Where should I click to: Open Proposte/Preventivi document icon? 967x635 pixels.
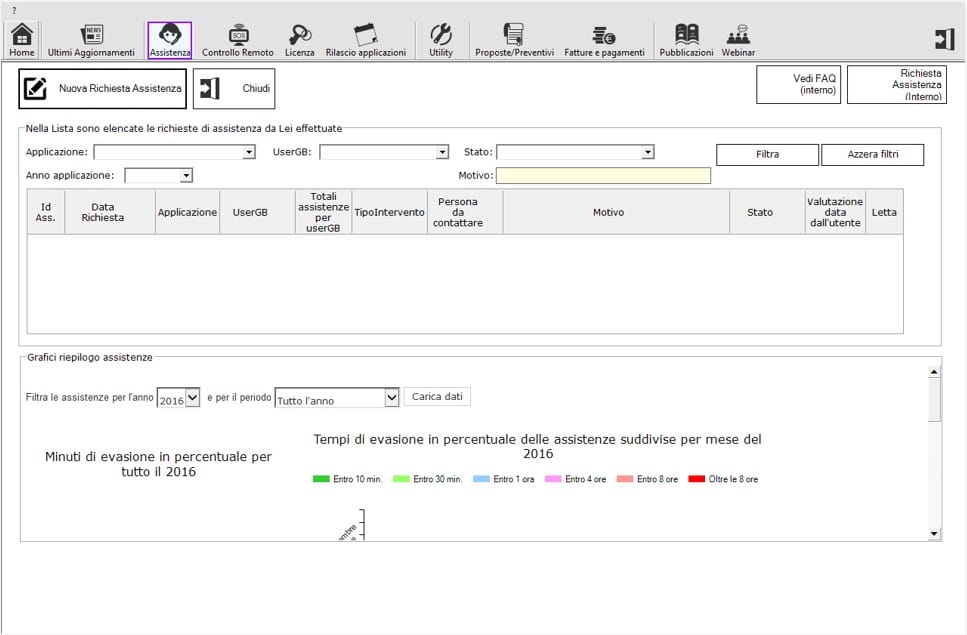514,40
